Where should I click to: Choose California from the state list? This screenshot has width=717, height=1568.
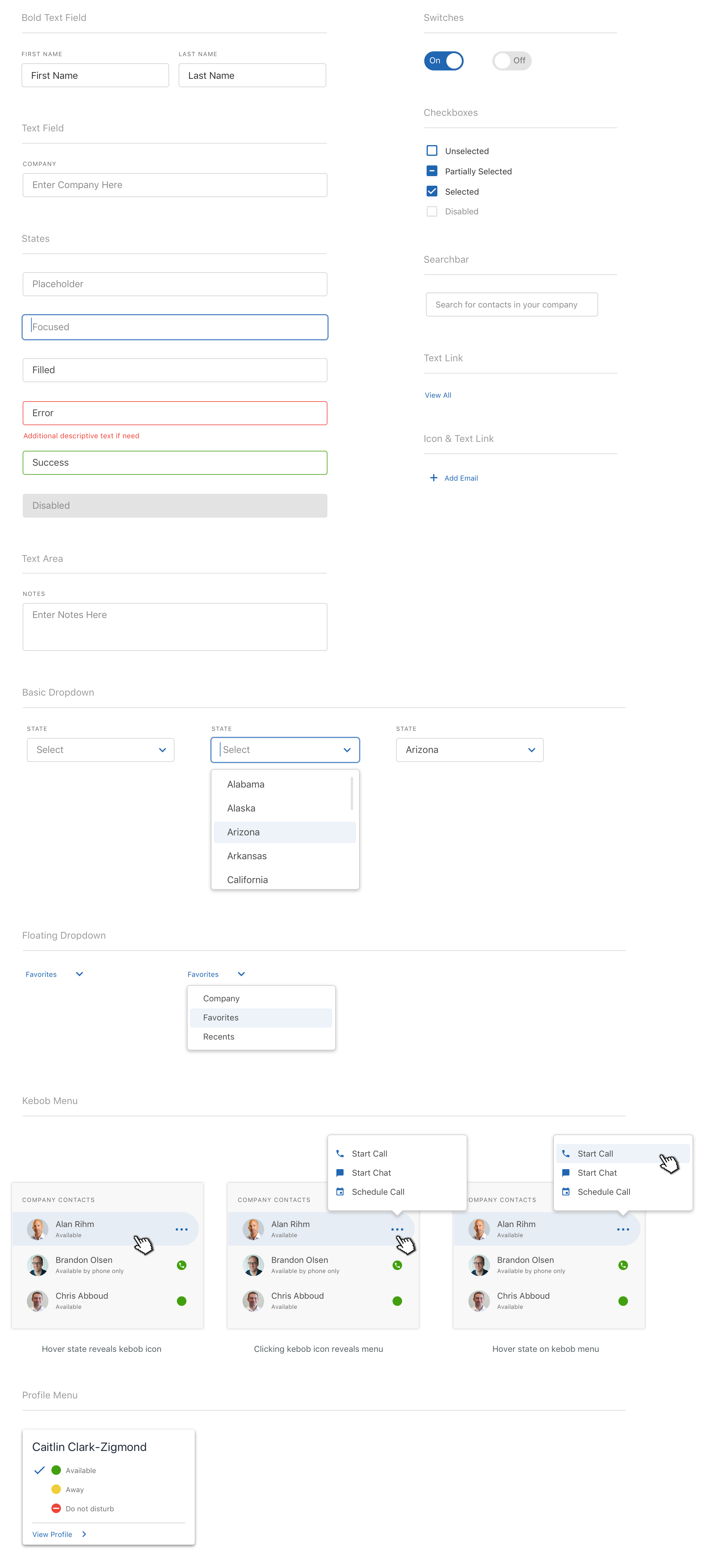coord(284,880)
